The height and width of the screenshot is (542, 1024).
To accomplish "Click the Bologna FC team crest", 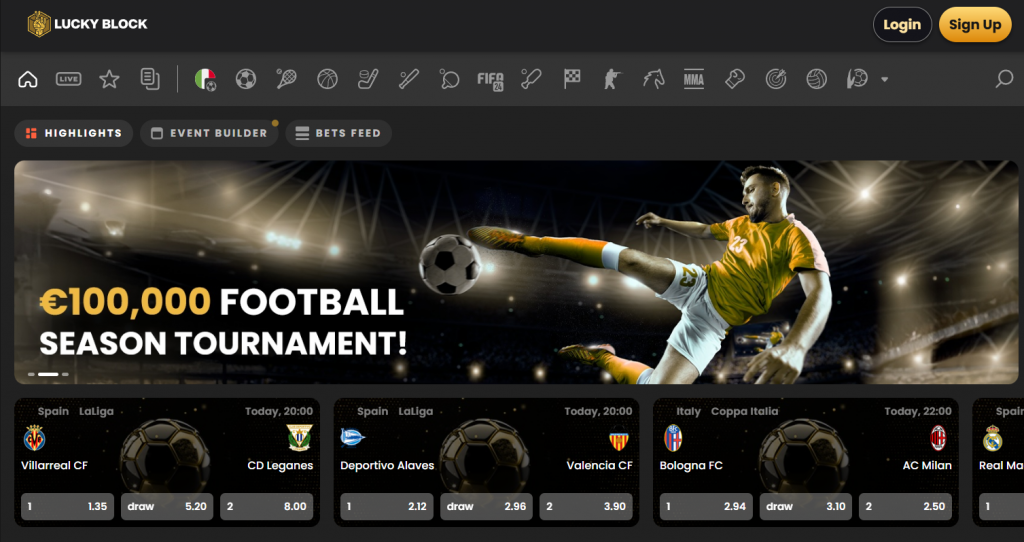I will [x=673, y=438].
